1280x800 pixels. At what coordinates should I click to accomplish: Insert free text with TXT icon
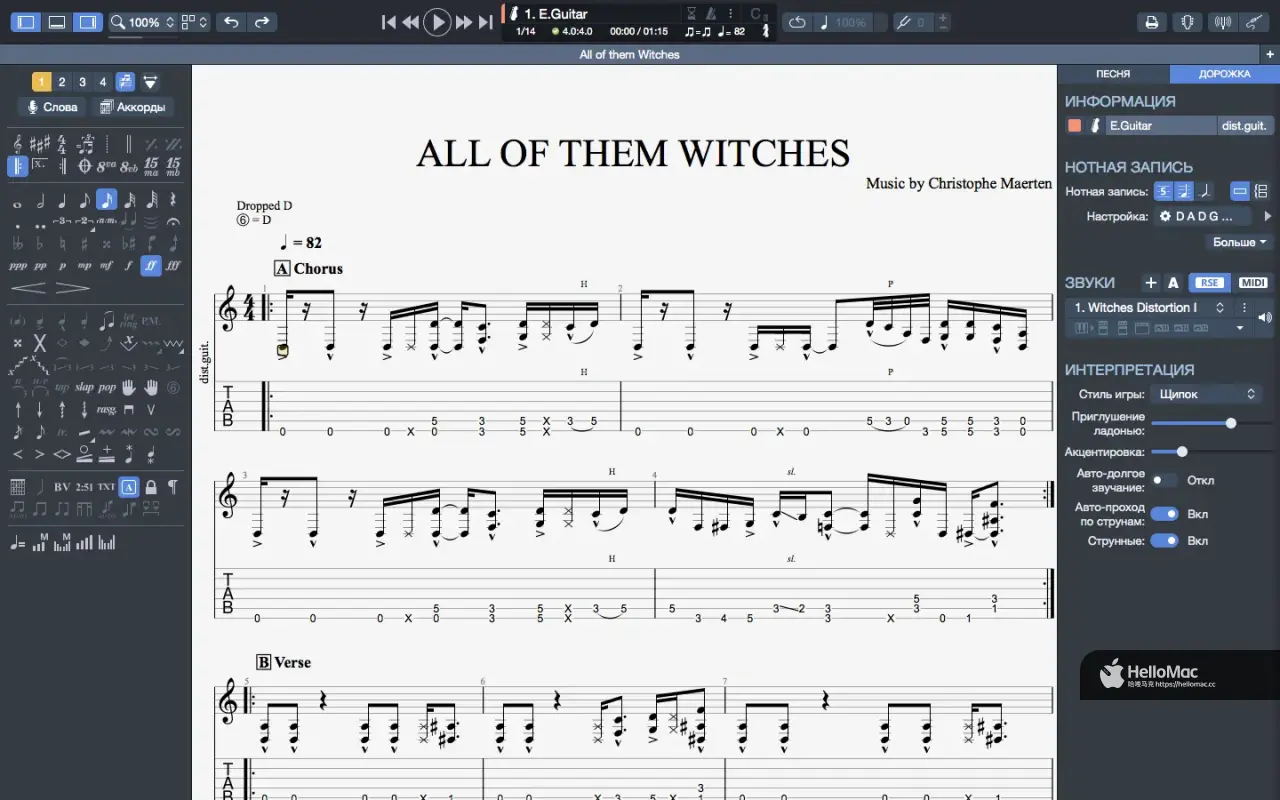coord(106,487)
